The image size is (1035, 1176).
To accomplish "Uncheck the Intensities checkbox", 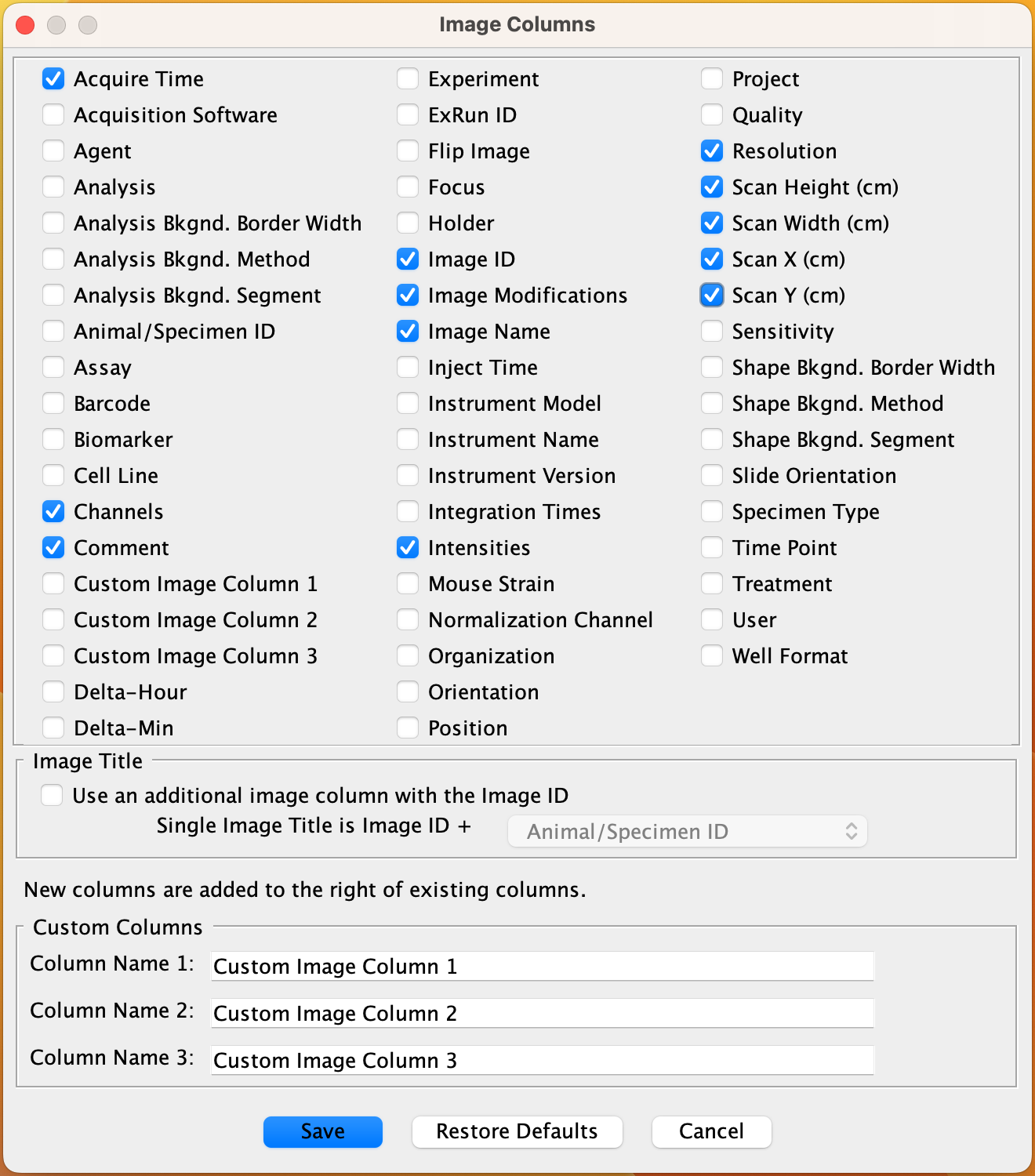I will tap(408, 548).
